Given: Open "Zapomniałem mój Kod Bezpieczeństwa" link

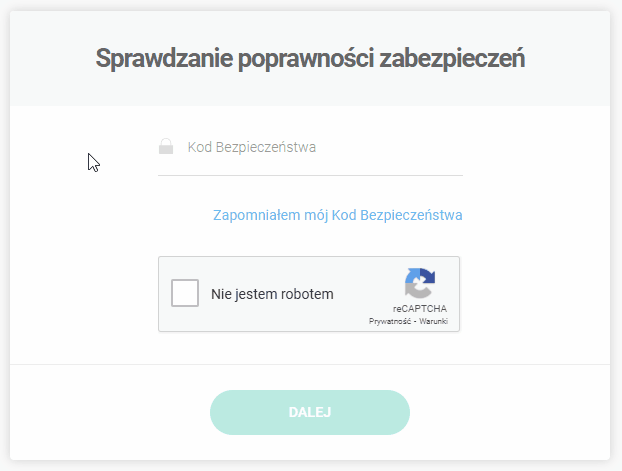Looking at the screenshot, I should (x=337, y=215).
